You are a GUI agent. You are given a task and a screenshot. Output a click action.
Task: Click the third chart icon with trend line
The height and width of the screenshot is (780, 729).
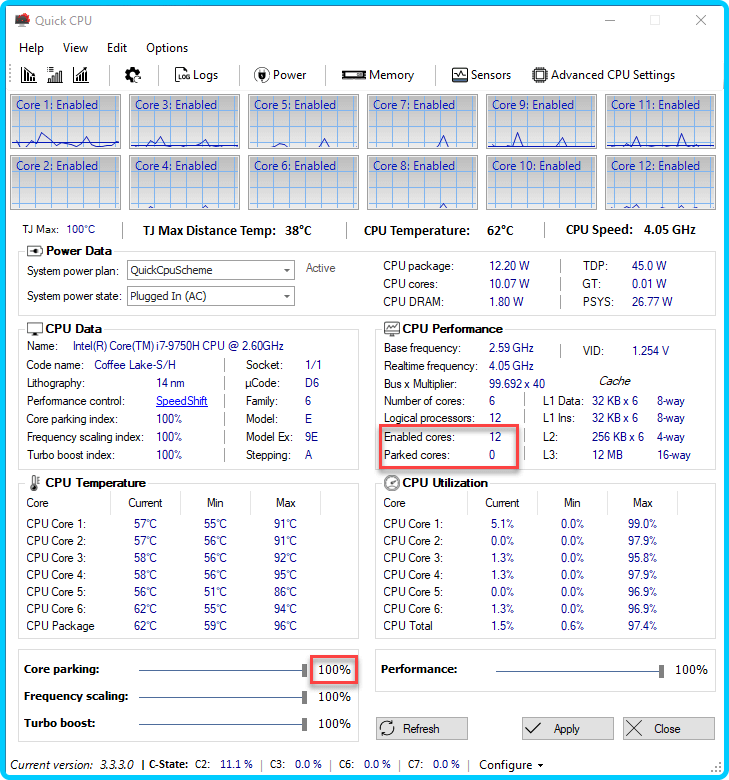coord(80,75)
